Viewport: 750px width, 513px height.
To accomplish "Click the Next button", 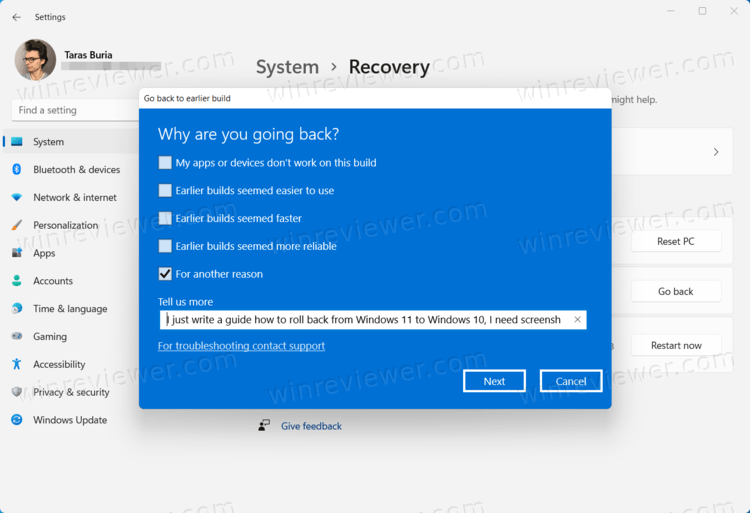I will (494, 381).
